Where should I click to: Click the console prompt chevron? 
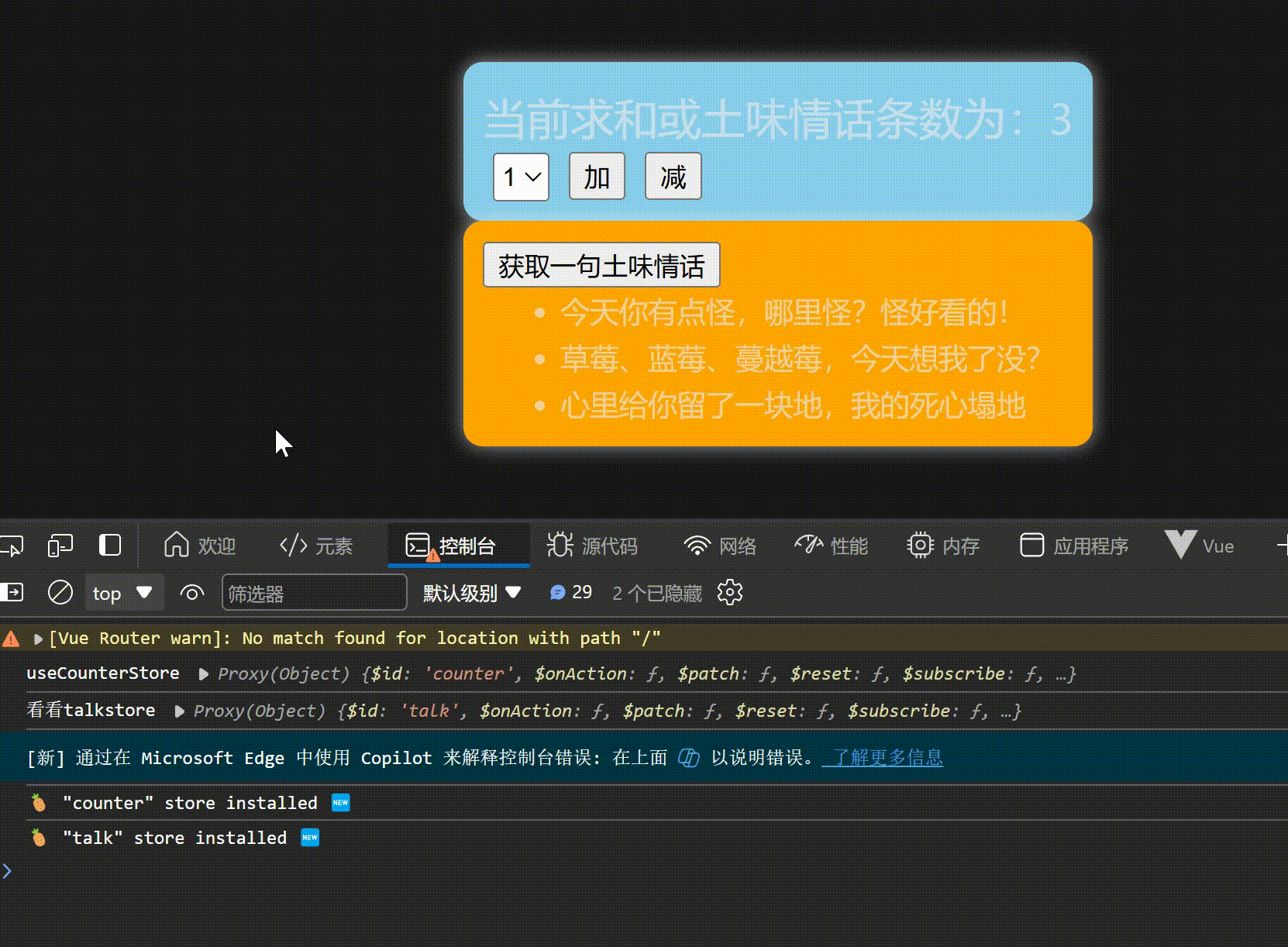[x=7, y=871]
